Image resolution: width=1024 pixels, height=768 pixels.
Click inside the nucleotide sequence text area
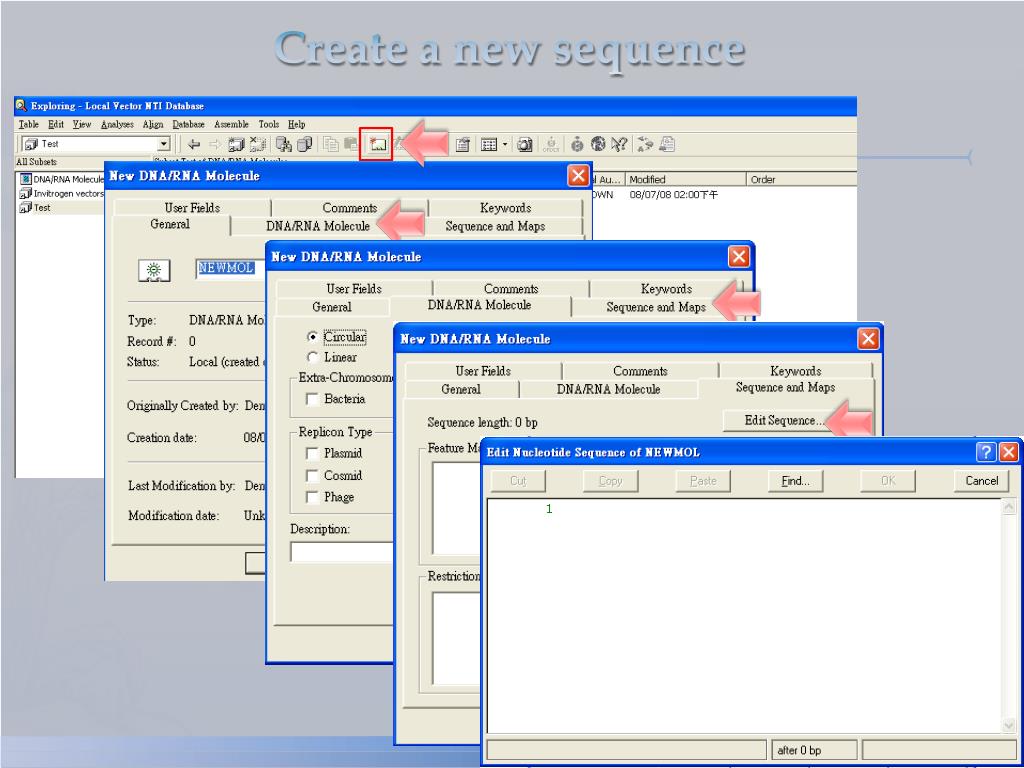coord(744,616)
